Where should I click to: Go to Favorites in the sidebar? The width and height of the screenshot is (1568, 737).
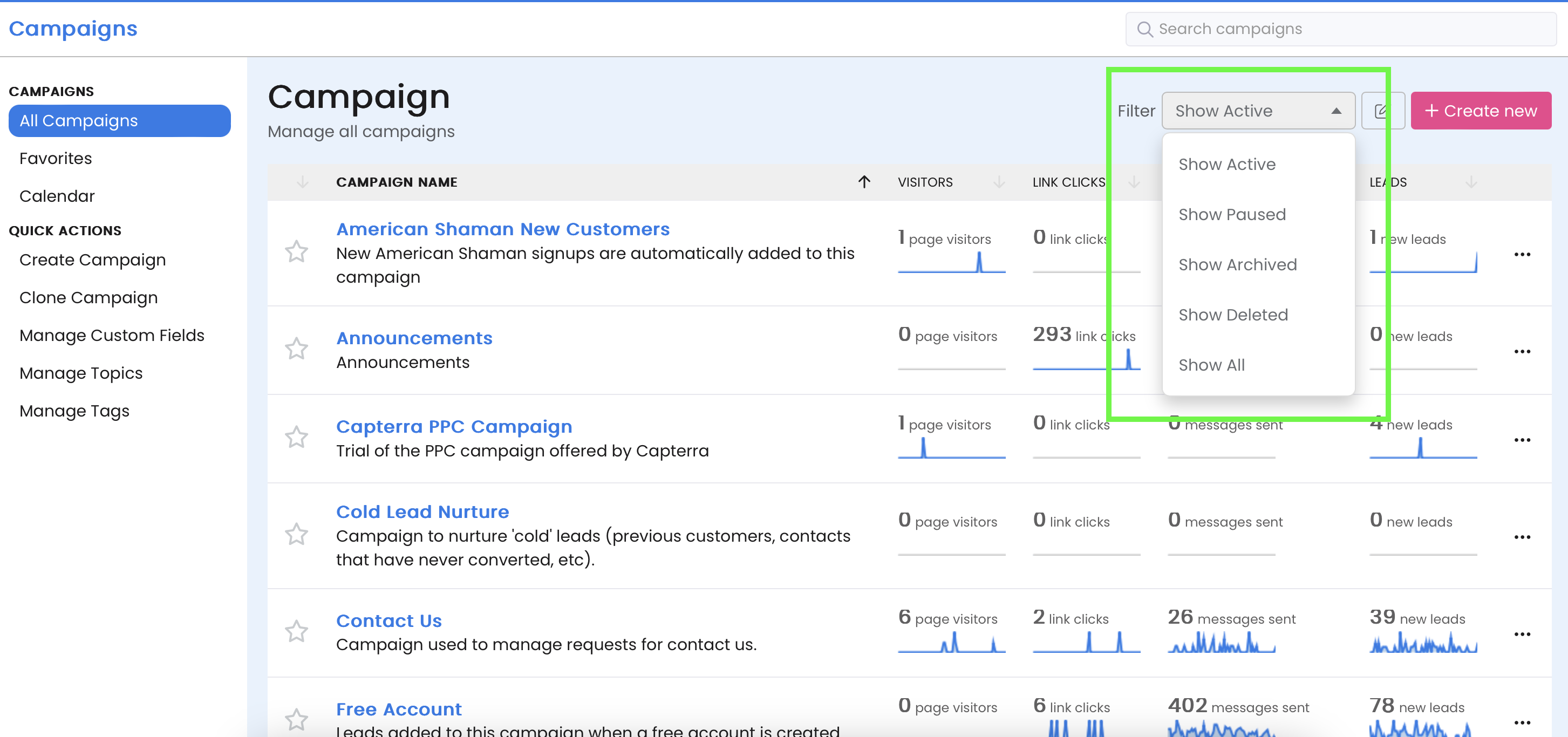point(56,158)
